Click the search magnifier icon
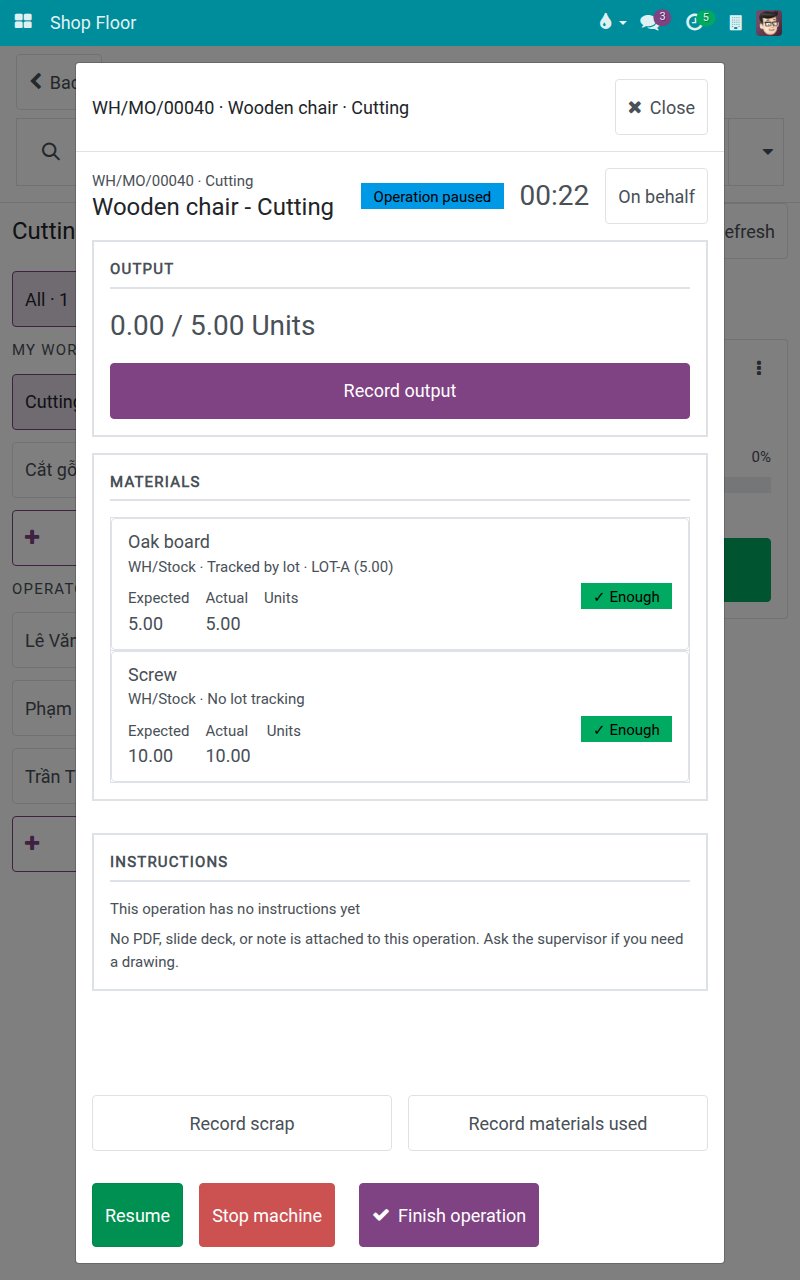The height and width of the screenshot is (1280, 800). click(x=50, y=151)
